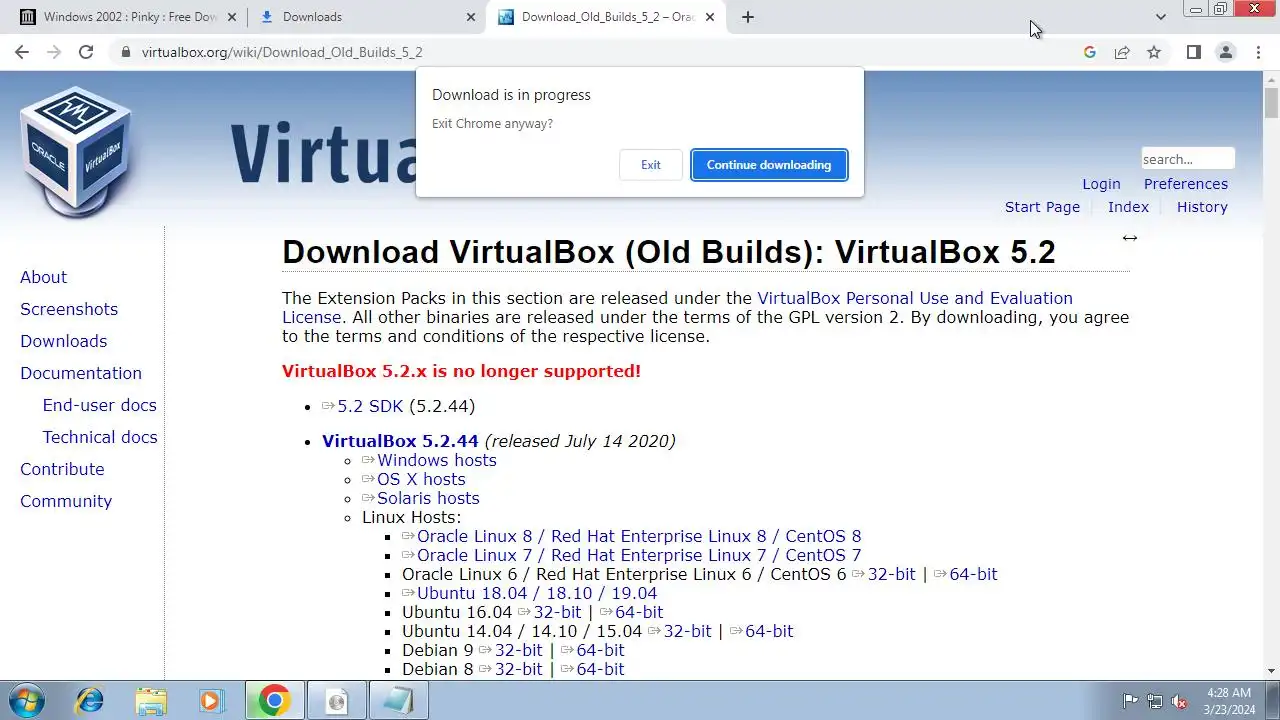
Task: Open Contribute in the sidebar
Action: (x=62, y=469)
